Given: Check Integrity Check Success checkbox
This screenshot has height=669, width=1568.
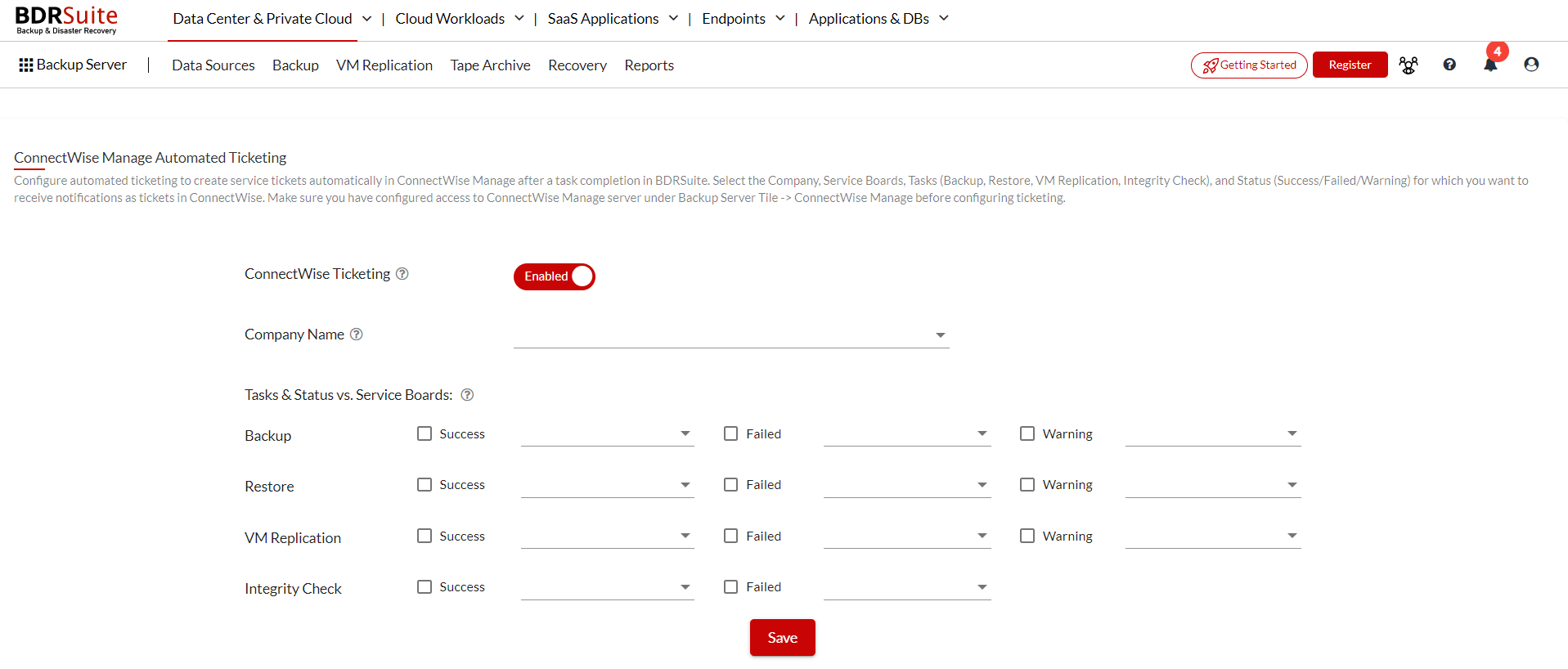Looking at the screenshot, I should click(425, 587).
